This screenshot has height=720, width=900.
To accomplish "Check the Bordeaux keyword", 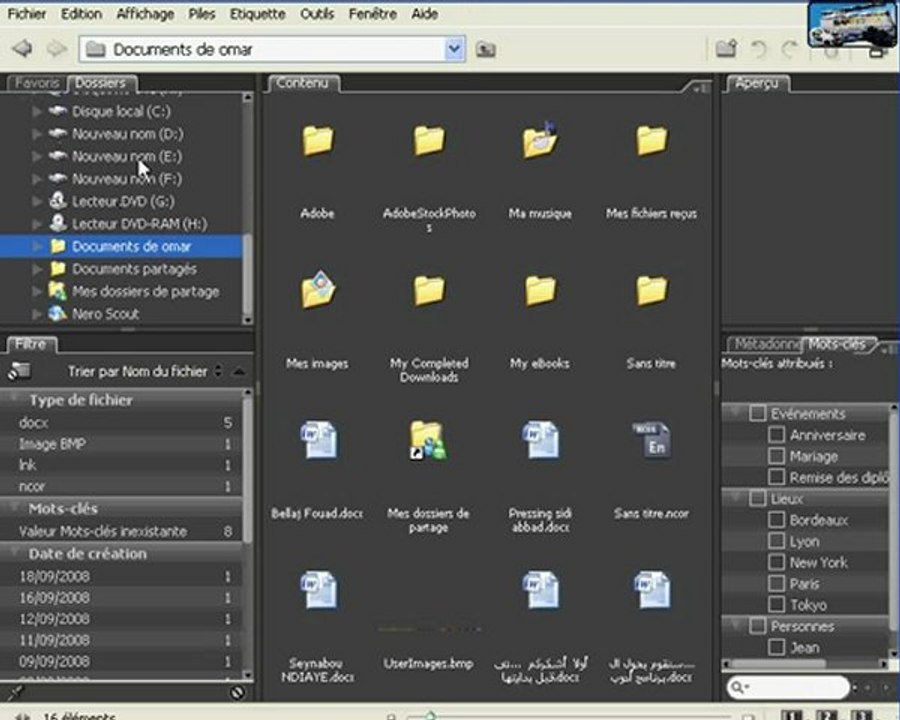I will [777, 520].
